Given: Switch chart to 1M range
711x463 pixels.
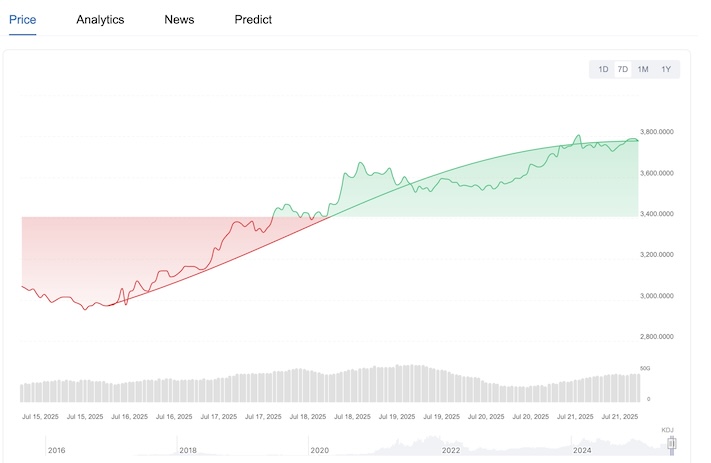Looking at the screenshot, I should coord(643,69).
